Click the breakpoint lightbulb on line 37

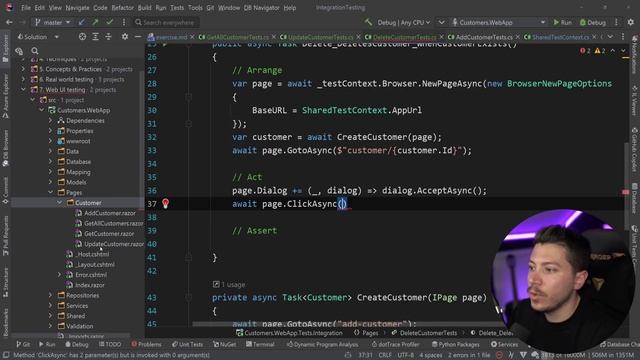[165, 204]
